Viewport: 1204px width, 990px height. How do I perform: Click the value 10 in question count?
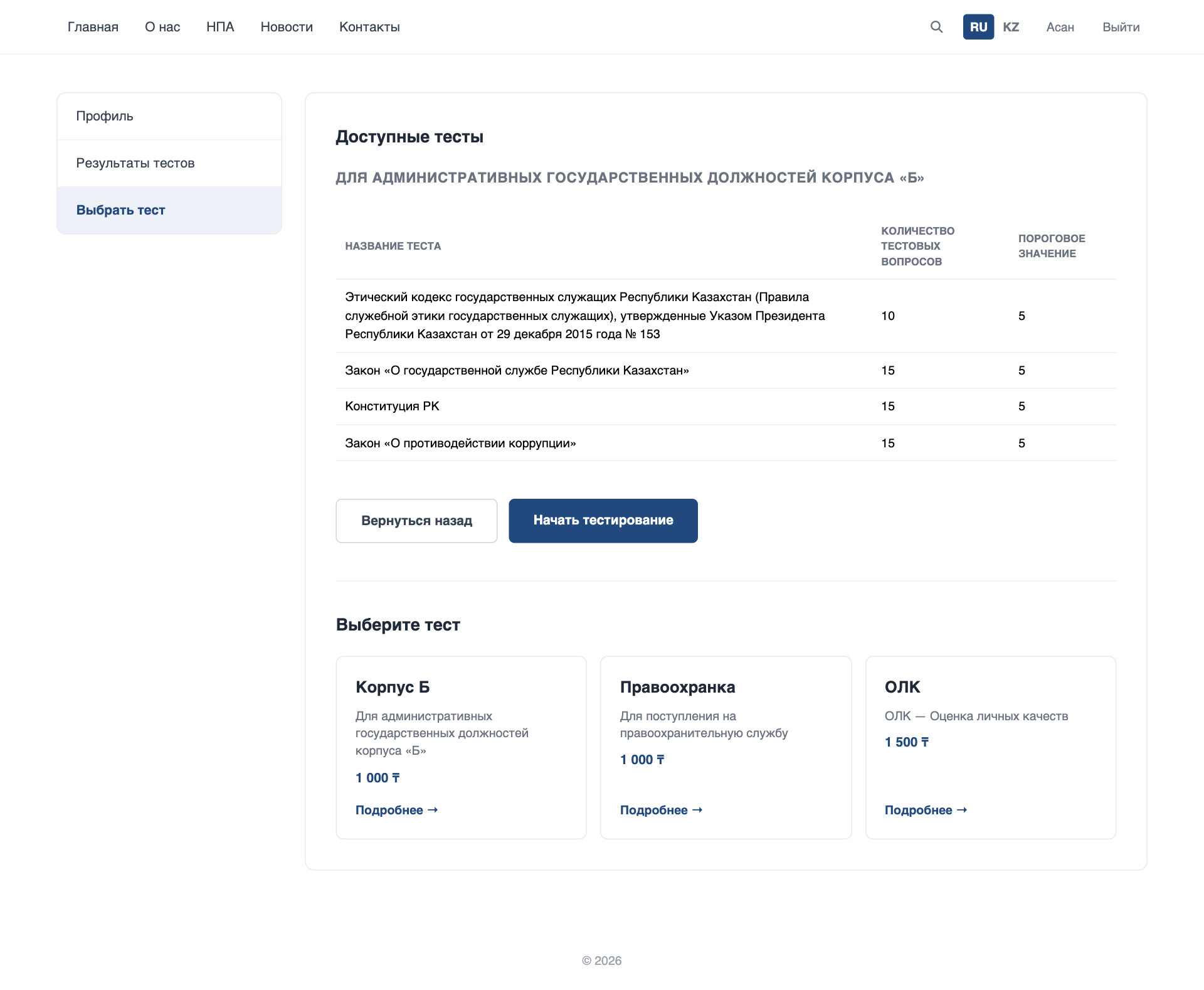click(888, 316)
